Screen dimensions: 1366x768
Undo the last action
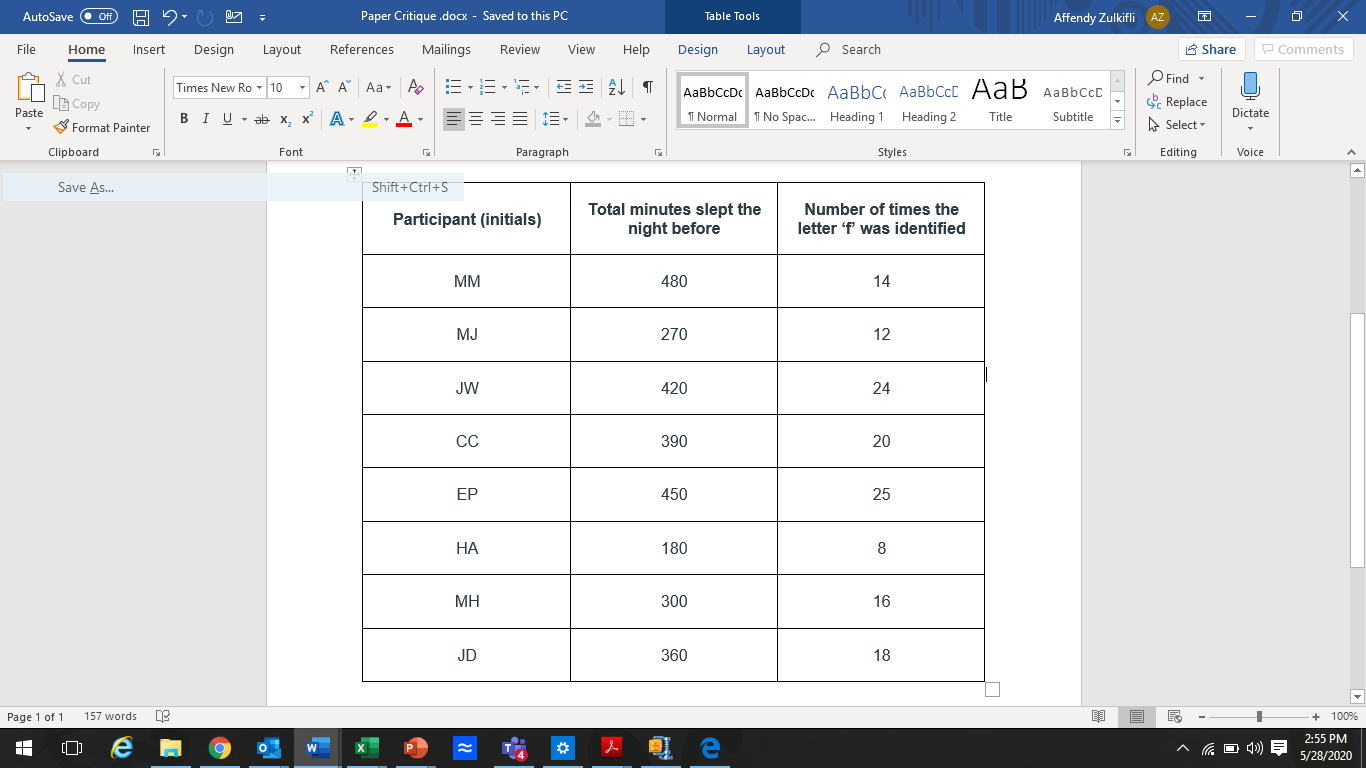[169, 17]
